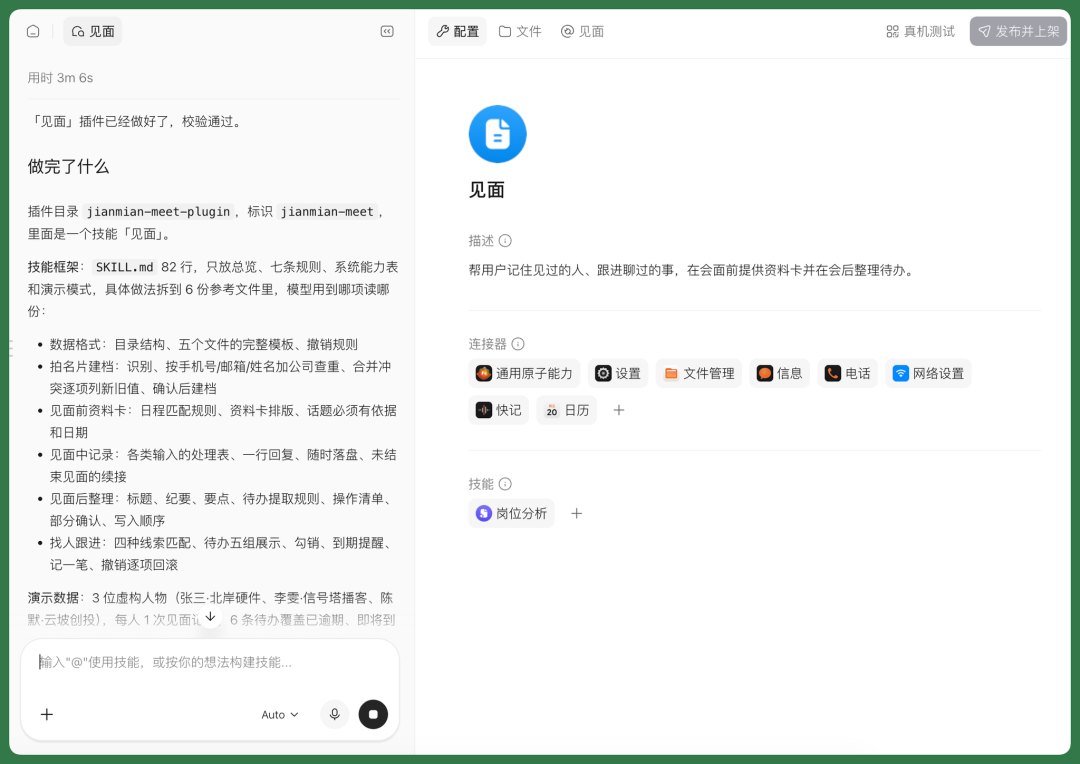Click the plus attachment button in chat box
Screen dimensions: 1080x764
click(47, 714)
